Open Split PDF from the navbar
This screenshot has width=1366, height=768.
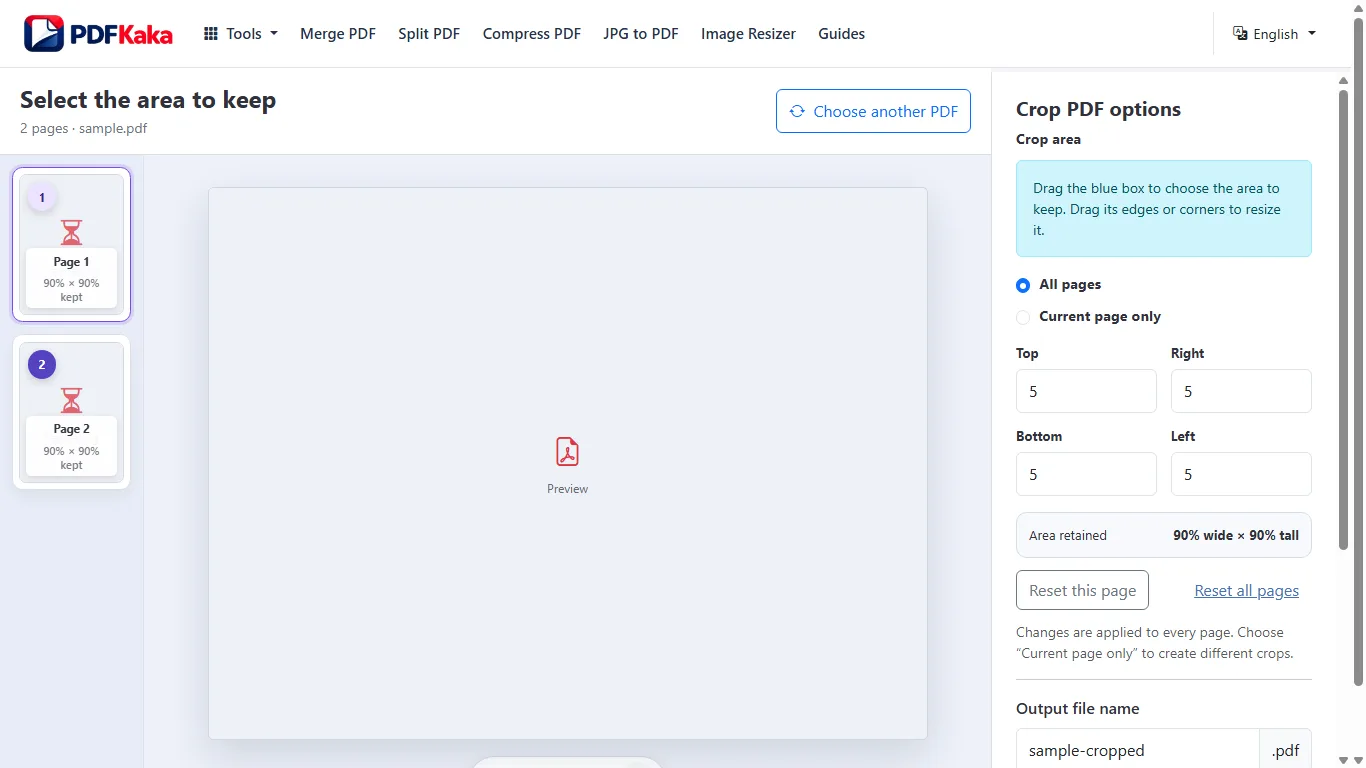click(x=429, y=34)
